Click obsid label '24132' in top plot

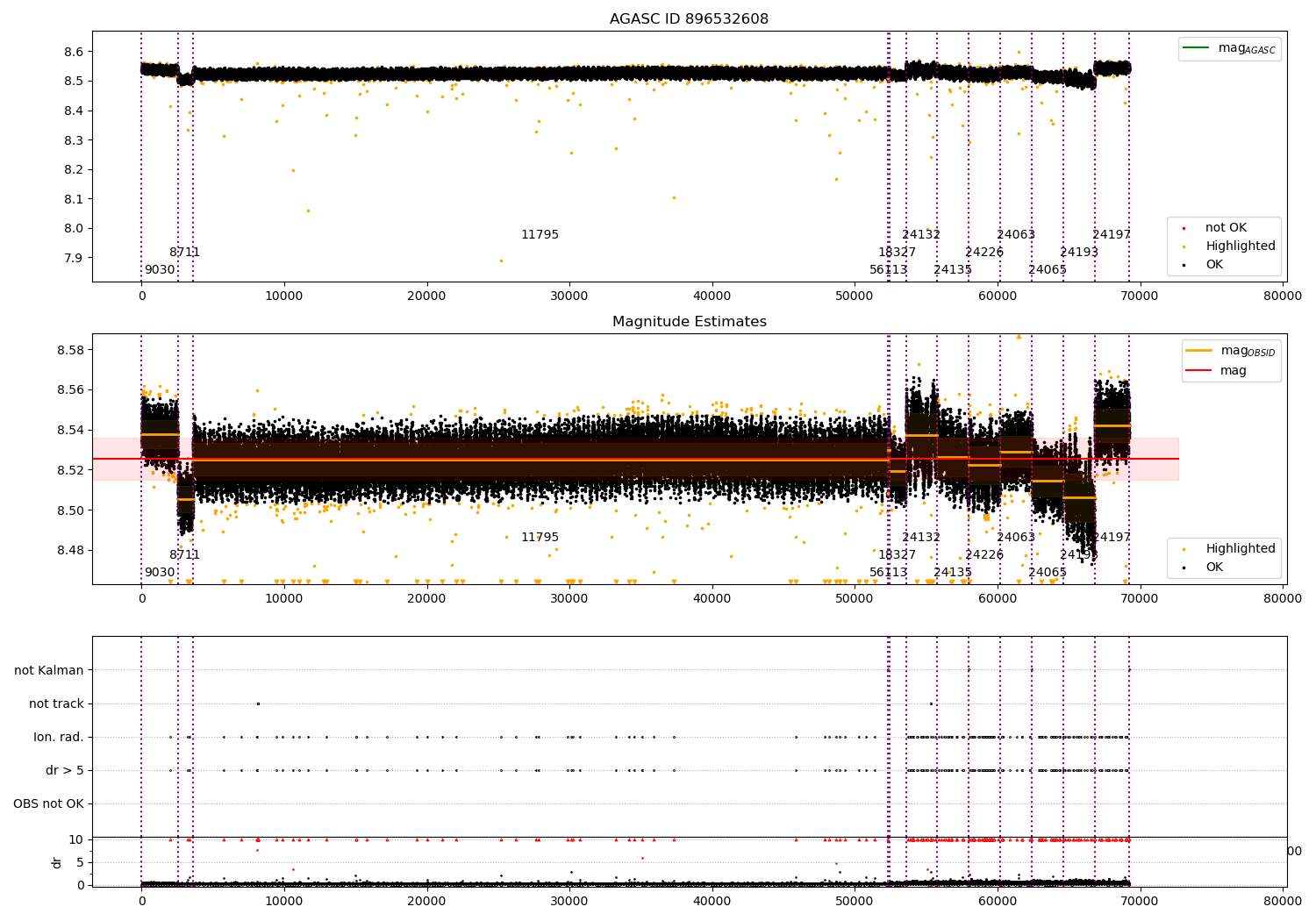coord(921,235)
